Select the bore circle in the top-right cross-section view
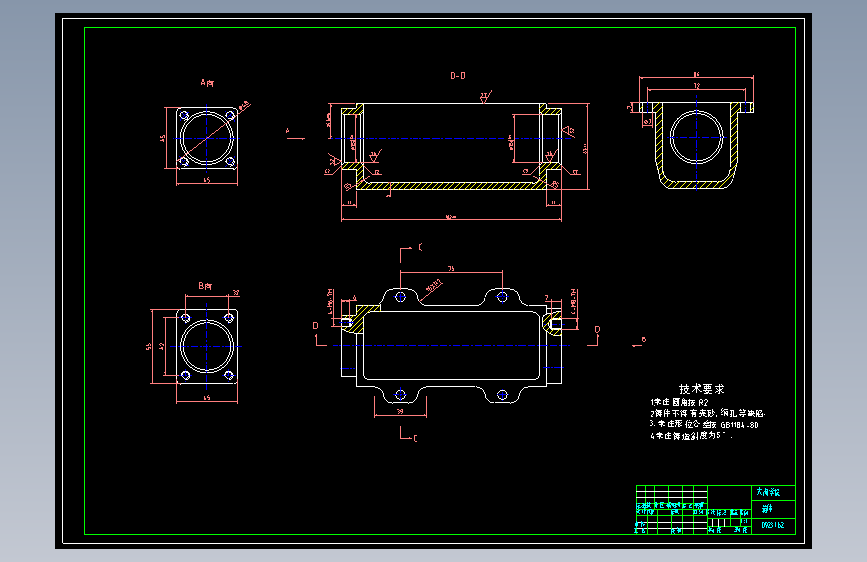This screenshot has height=562, width=867. [696, 137]
